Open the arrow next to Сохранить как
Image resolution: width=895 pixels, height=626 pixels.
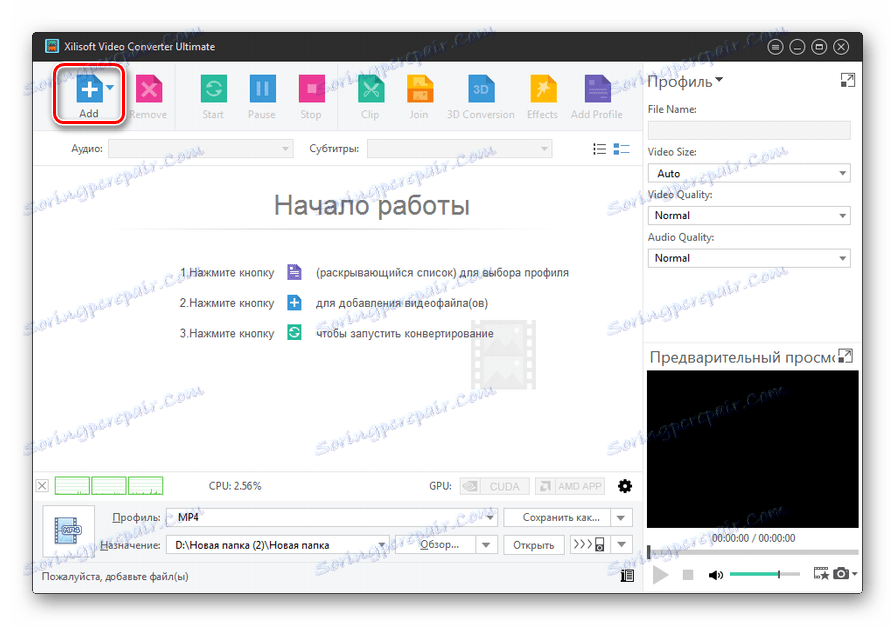621,518
